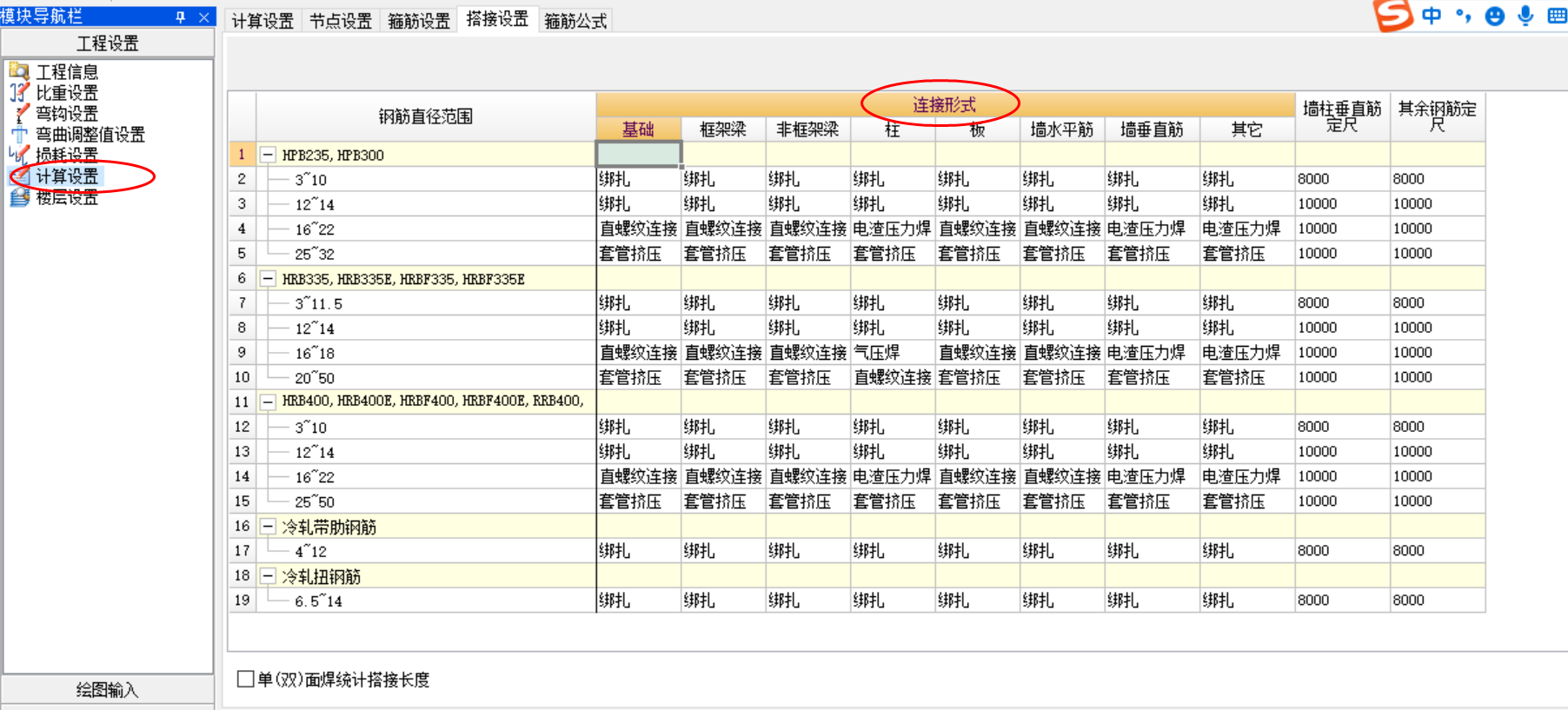Click the 弯曲调整值设置 icon
1568x710 pixels.
19,134
